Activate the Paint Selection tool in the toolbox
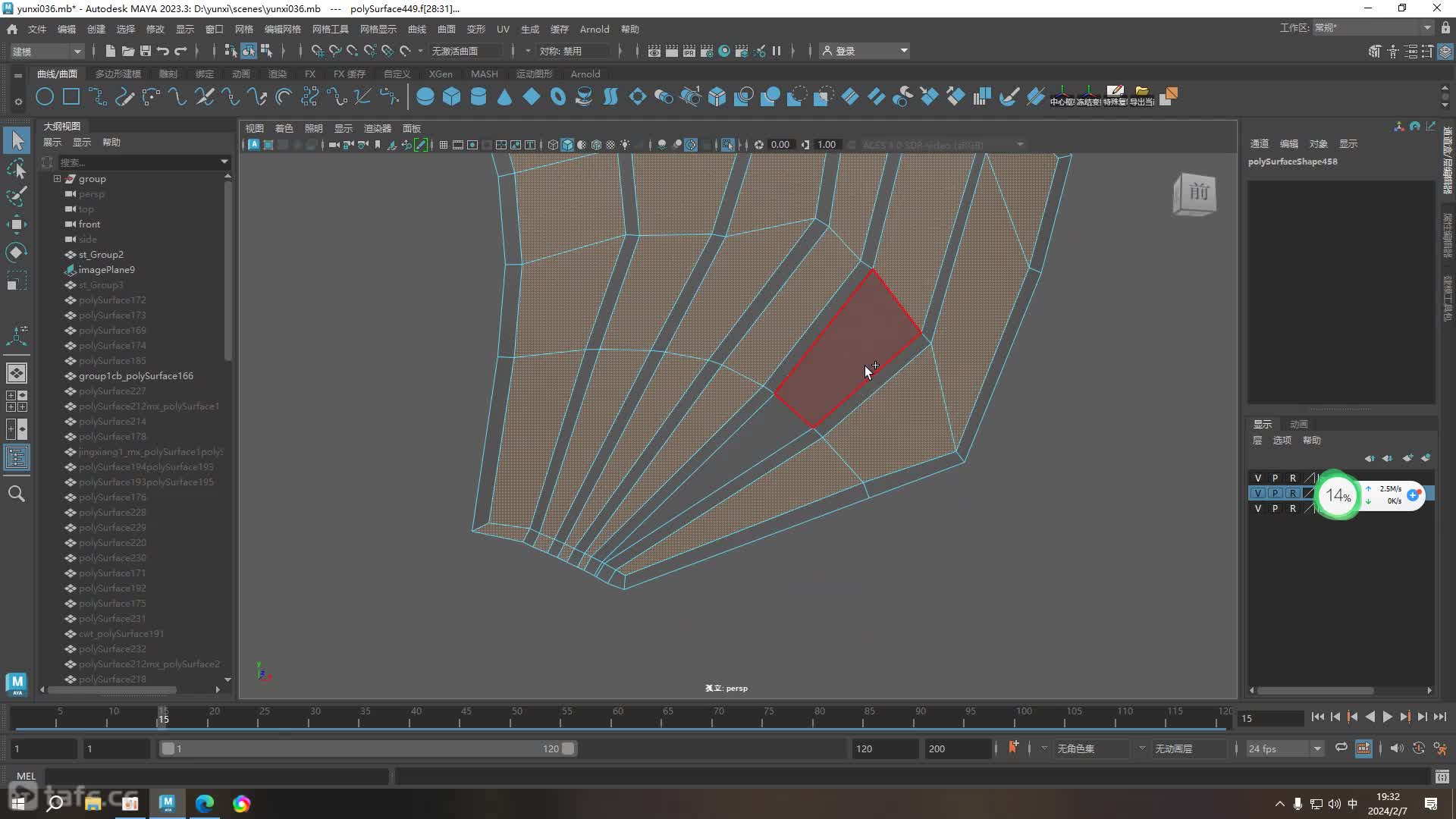 [x=17, y=196]
